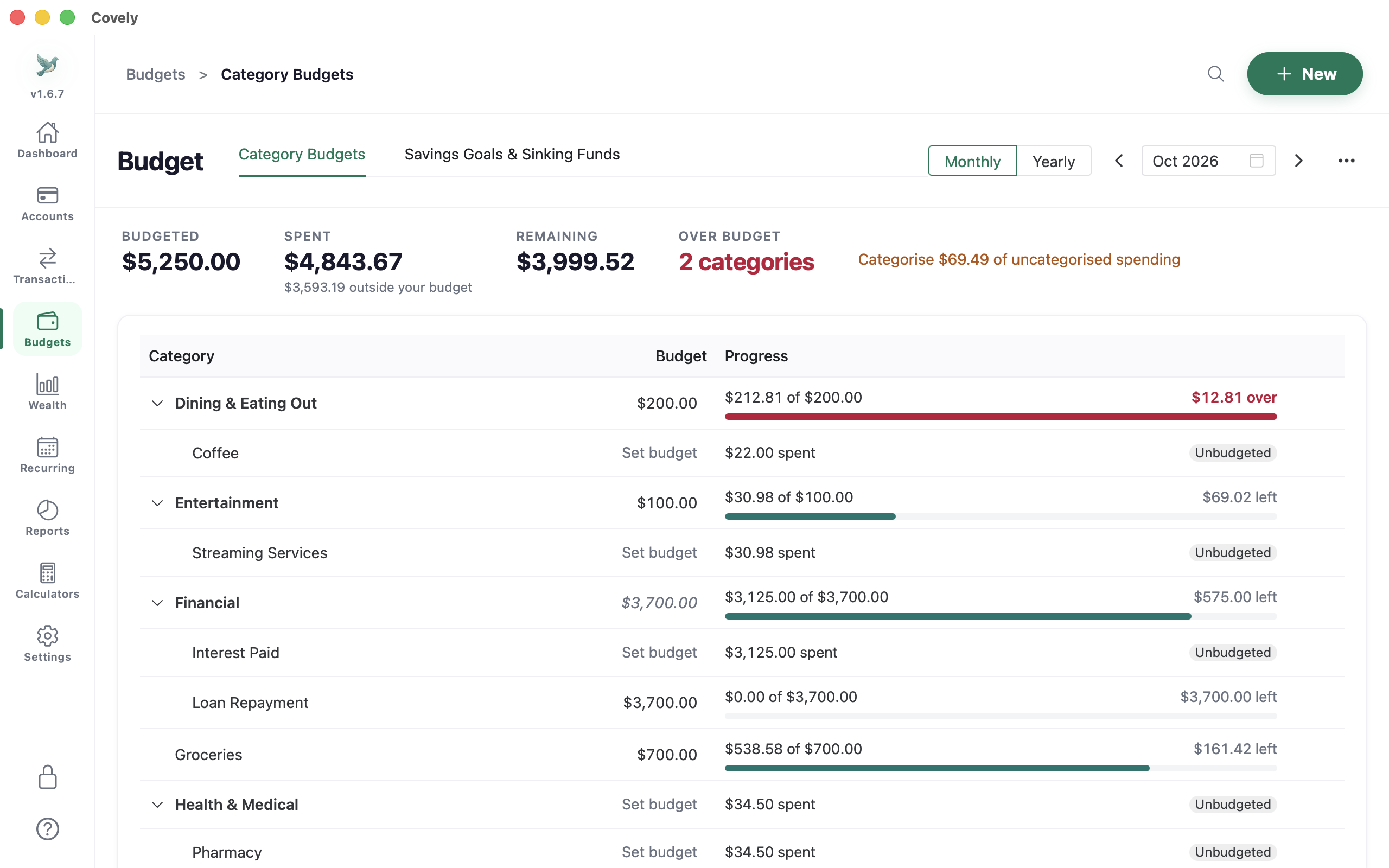Go to next month arrow
1389x868 pixels.
click(x=1298, y=161)
